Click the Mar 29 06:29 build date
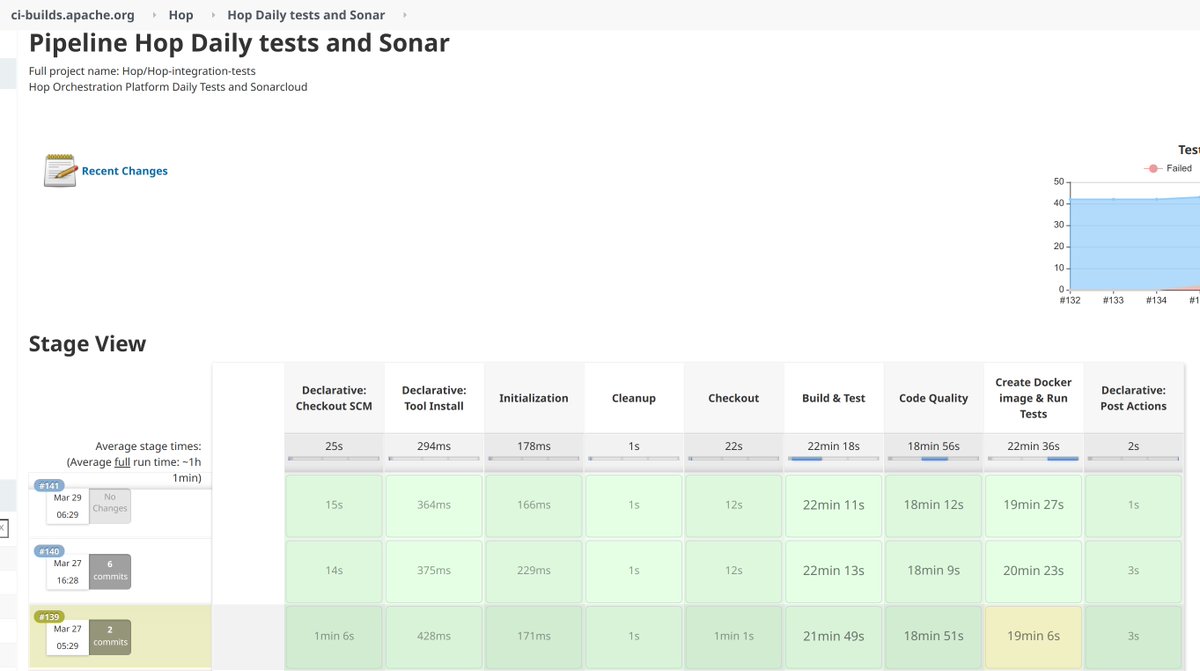Screen dimensions: 1200x671 pyautogui.click(x=68, y=506)
